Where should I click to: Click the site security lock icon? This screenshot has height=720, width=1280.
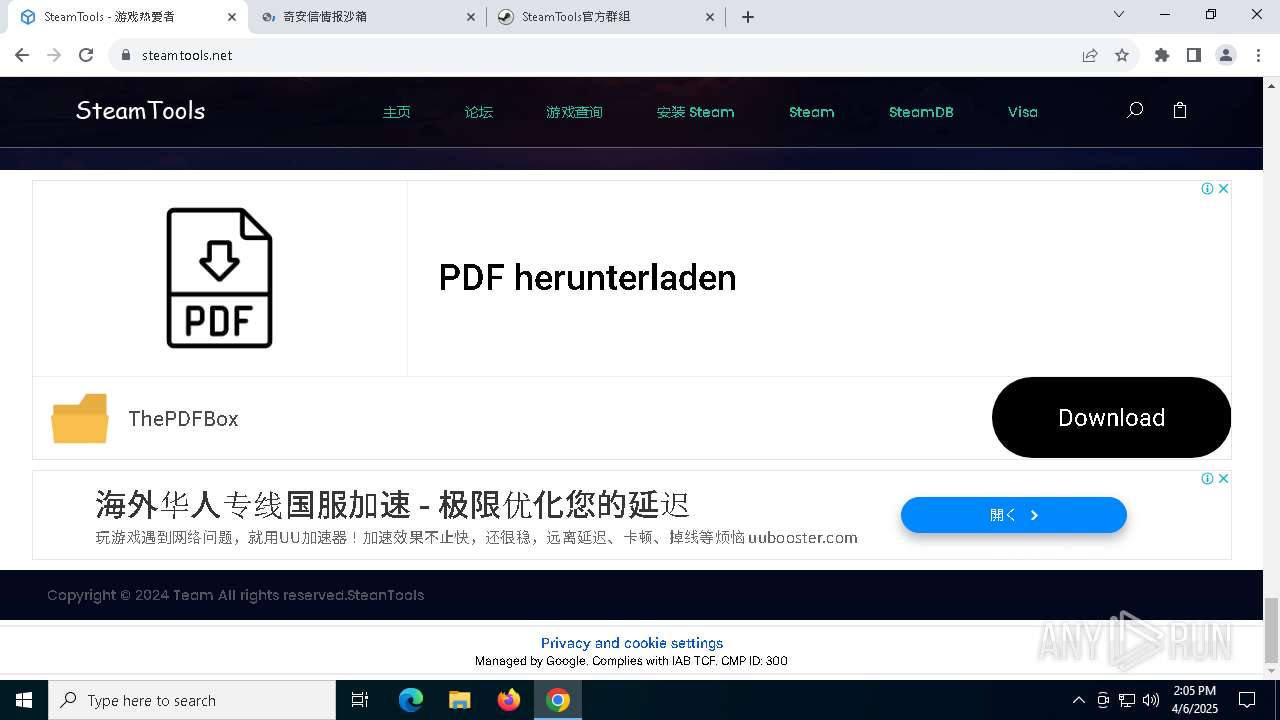pyautogui.click(x=126, y=55)
